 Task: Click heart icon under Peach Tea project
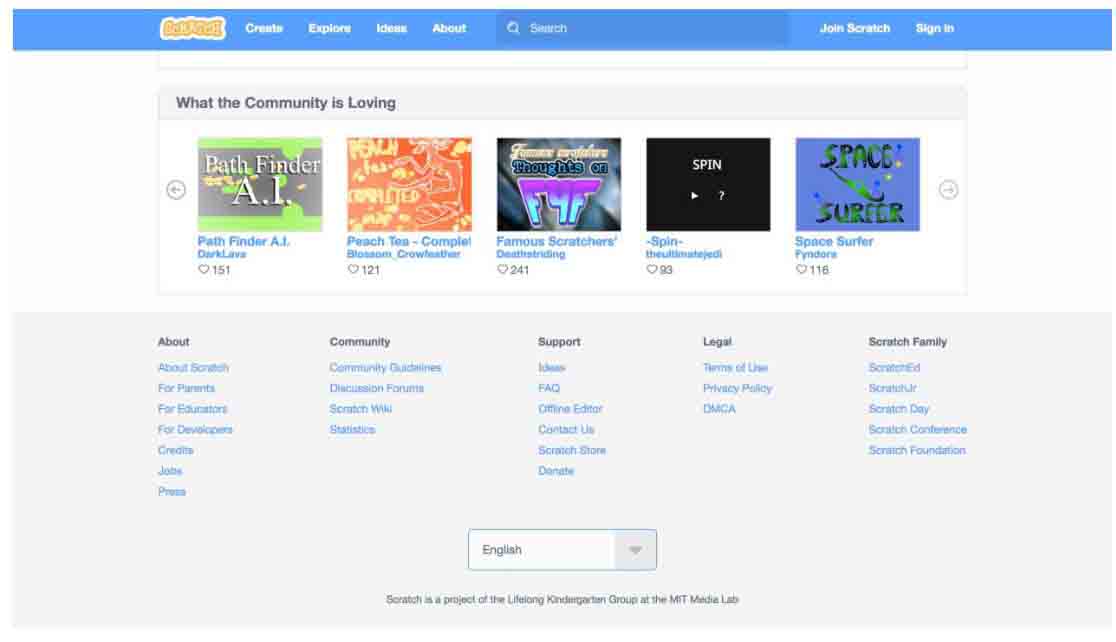(353, 270)
